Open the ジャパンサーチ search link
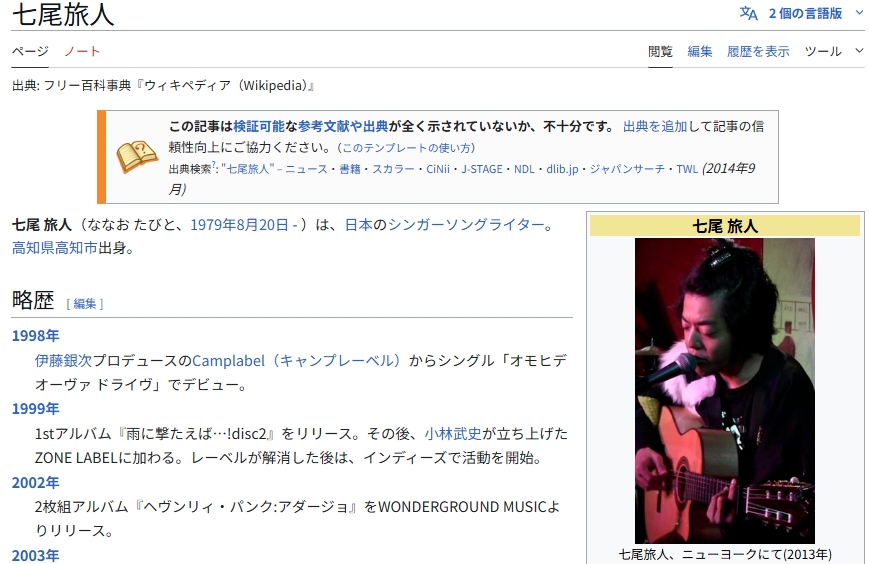The width and height of the screenshot is (869, 564). pos(627,169)
